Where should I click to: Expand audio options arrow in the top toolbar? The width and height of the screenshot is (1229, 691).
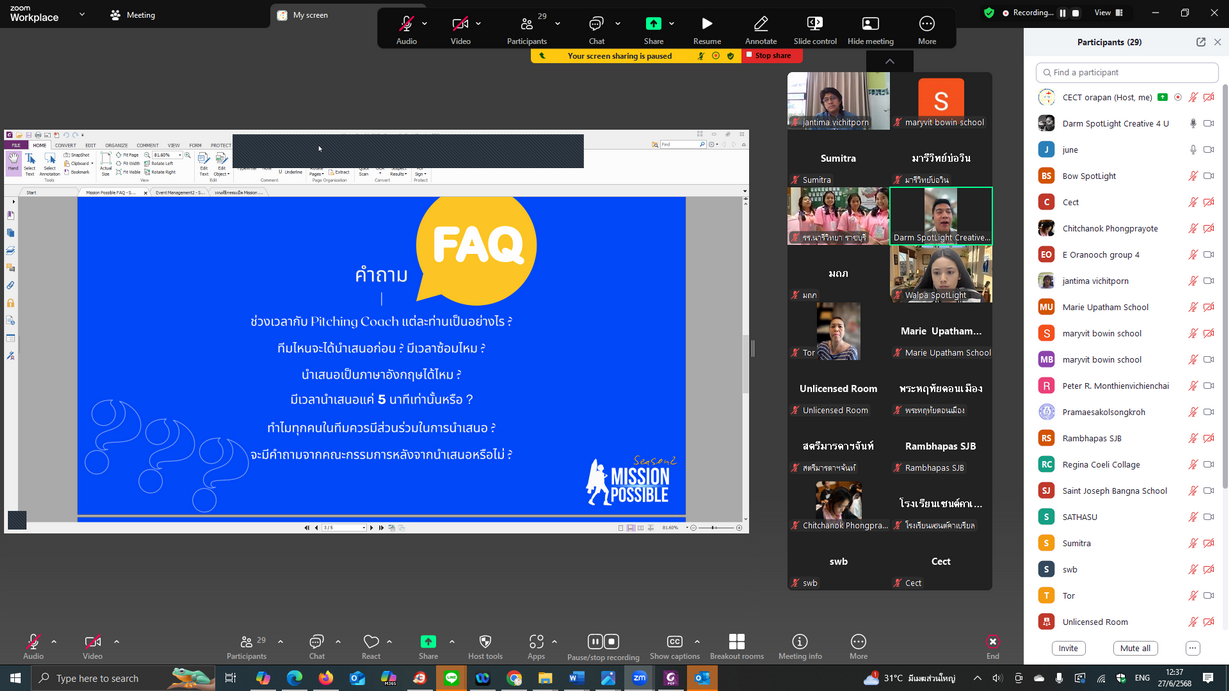(425, 23)
